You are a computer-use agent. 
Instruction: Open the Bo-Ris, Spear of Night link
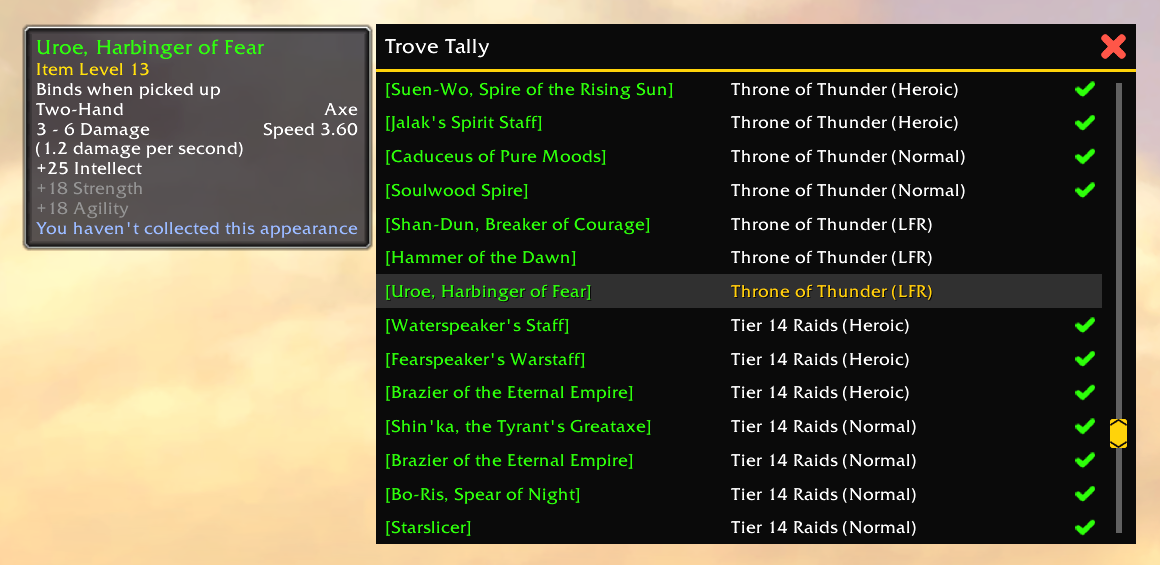click(x=482, y=494)
